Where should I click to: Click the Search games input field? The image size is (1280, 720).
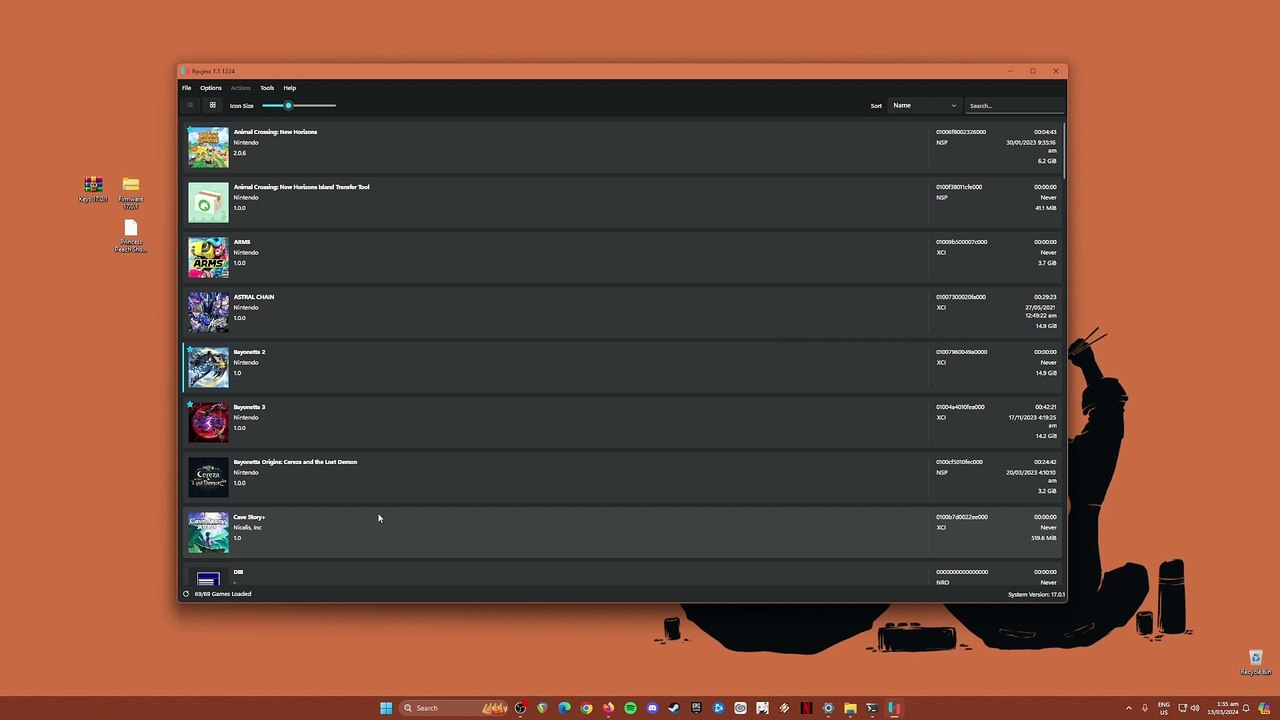coord(1014,105)
